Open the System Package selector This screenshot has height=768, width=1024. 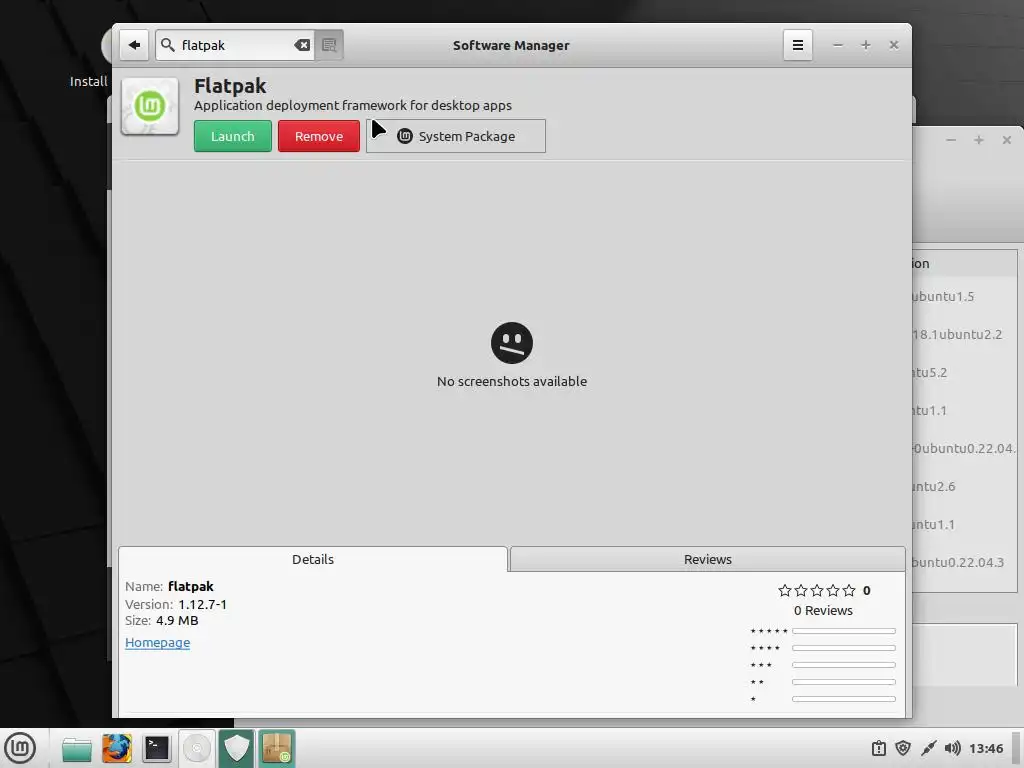[x=456, y=136]
